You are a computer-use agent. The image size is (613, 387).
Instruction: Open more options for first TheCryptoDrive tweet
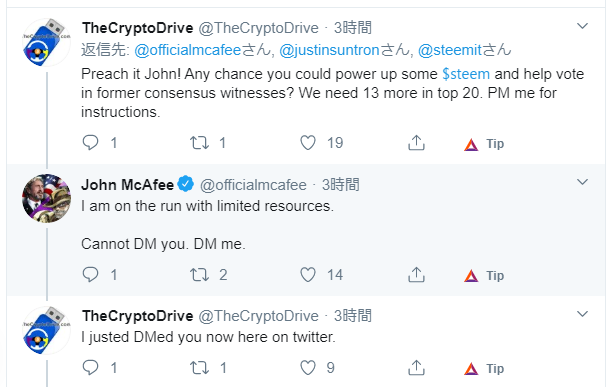point(583,26)
